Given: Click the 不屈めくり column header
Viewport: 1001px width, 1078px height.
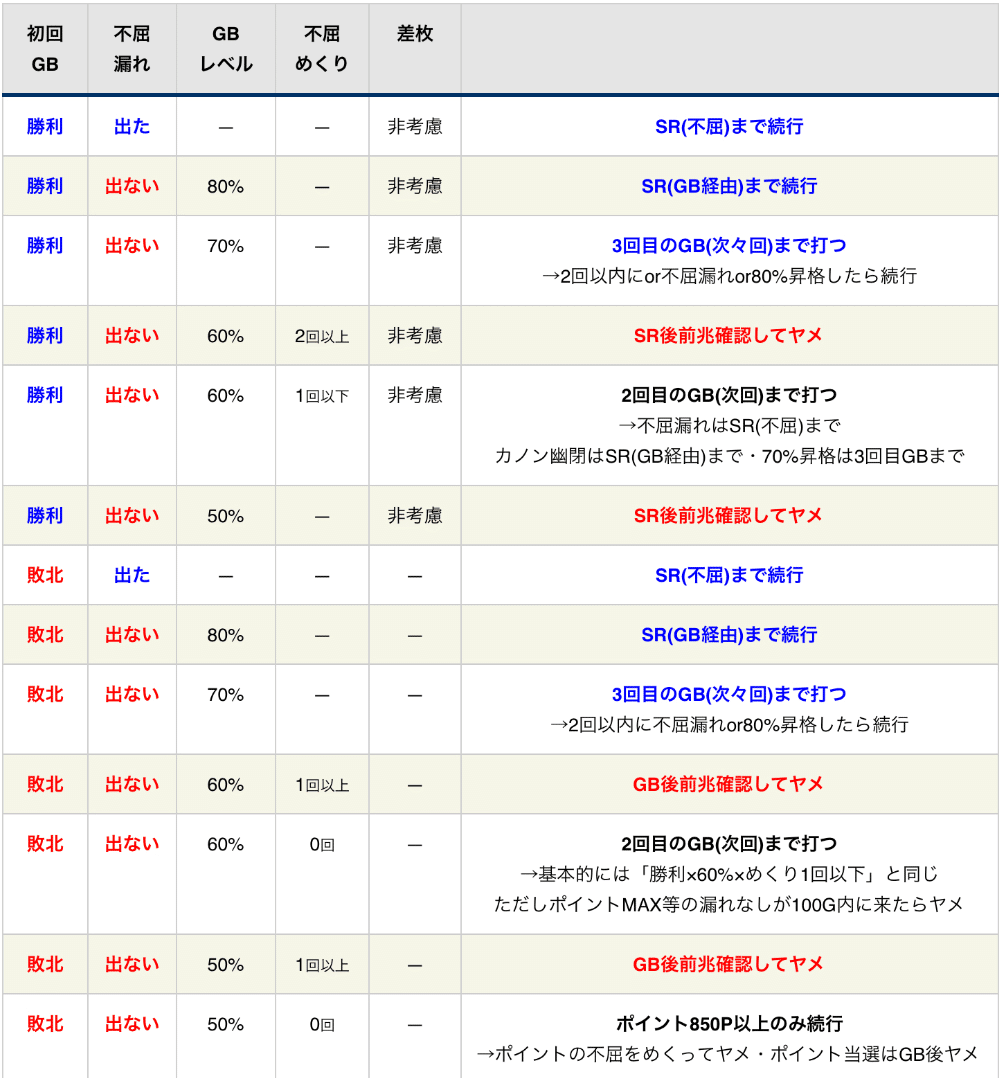Looking at the screenshot, I should (322, 49).
